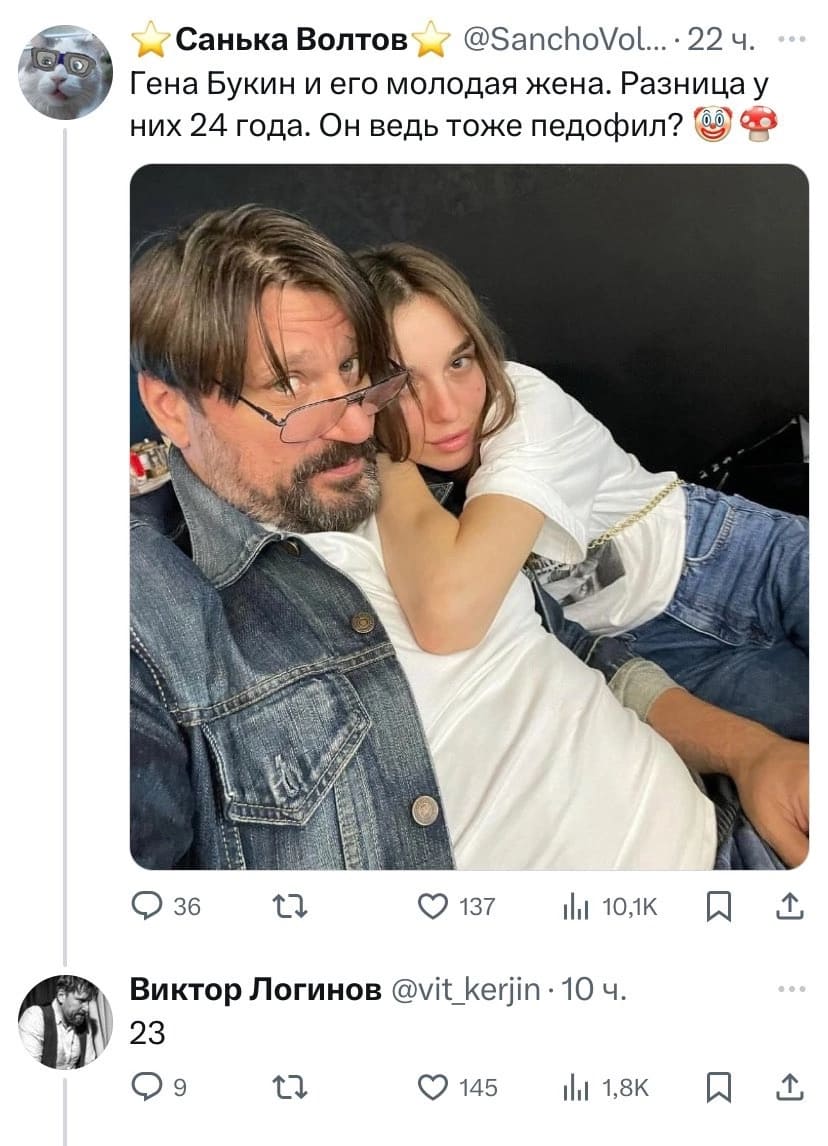Open more options on main tweet
Screen dimensions: 828x1146
click(x=790, y=41)
